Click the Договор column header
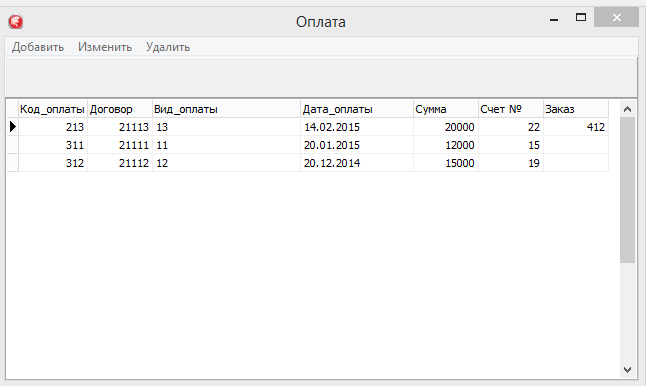The image size is (646, 386). [x=120, y=109]
